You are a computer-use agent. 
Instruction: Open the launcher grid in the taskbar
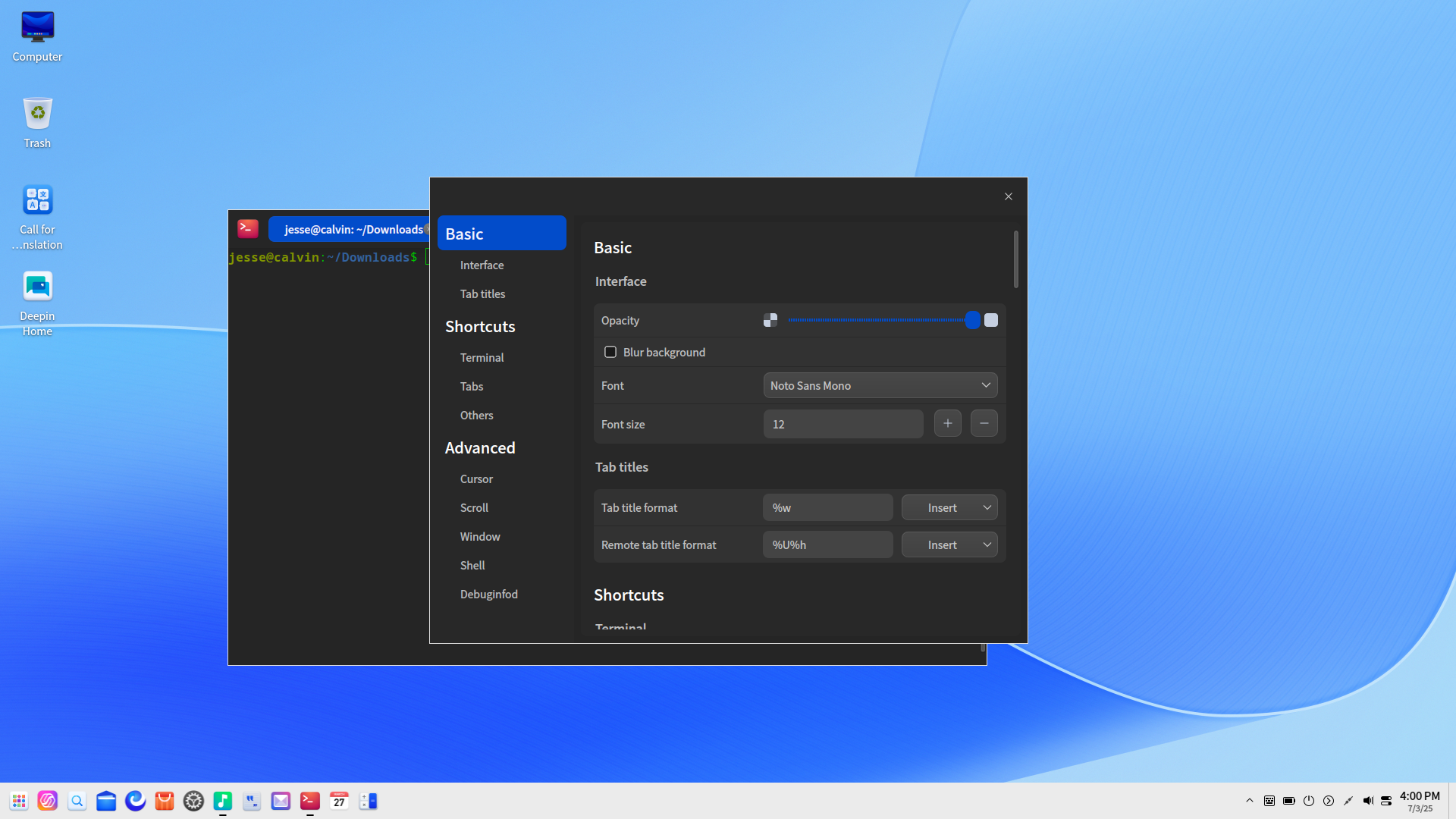coord(19,801)
